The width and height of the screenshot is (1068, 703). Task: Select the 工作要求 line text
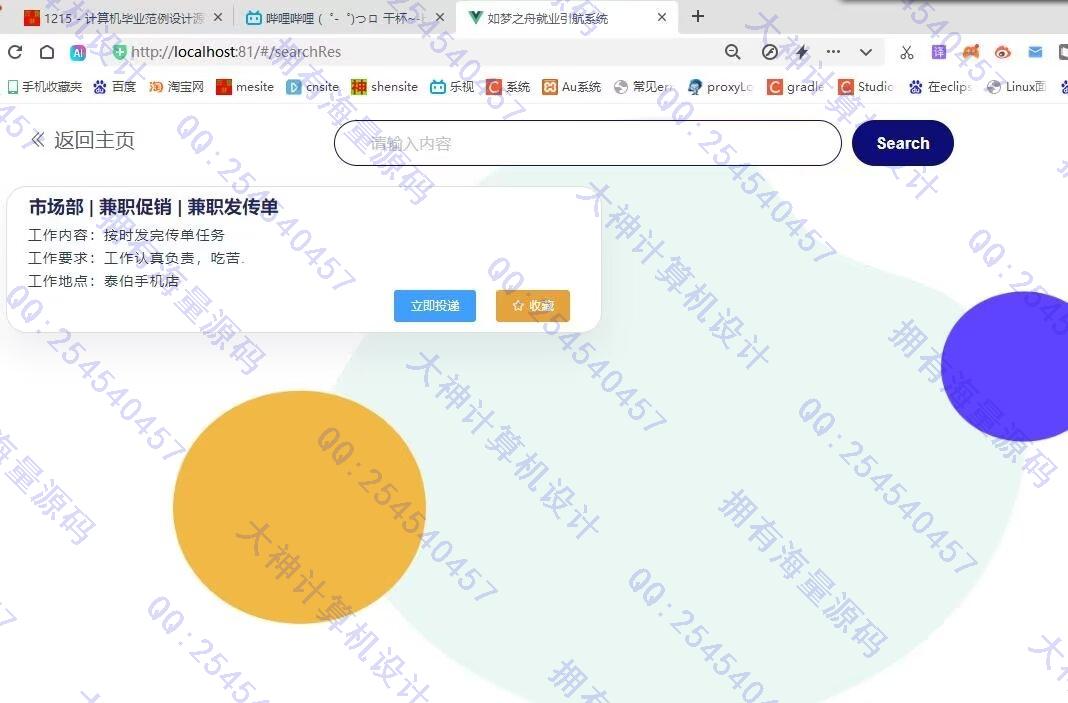click(136, 258)
